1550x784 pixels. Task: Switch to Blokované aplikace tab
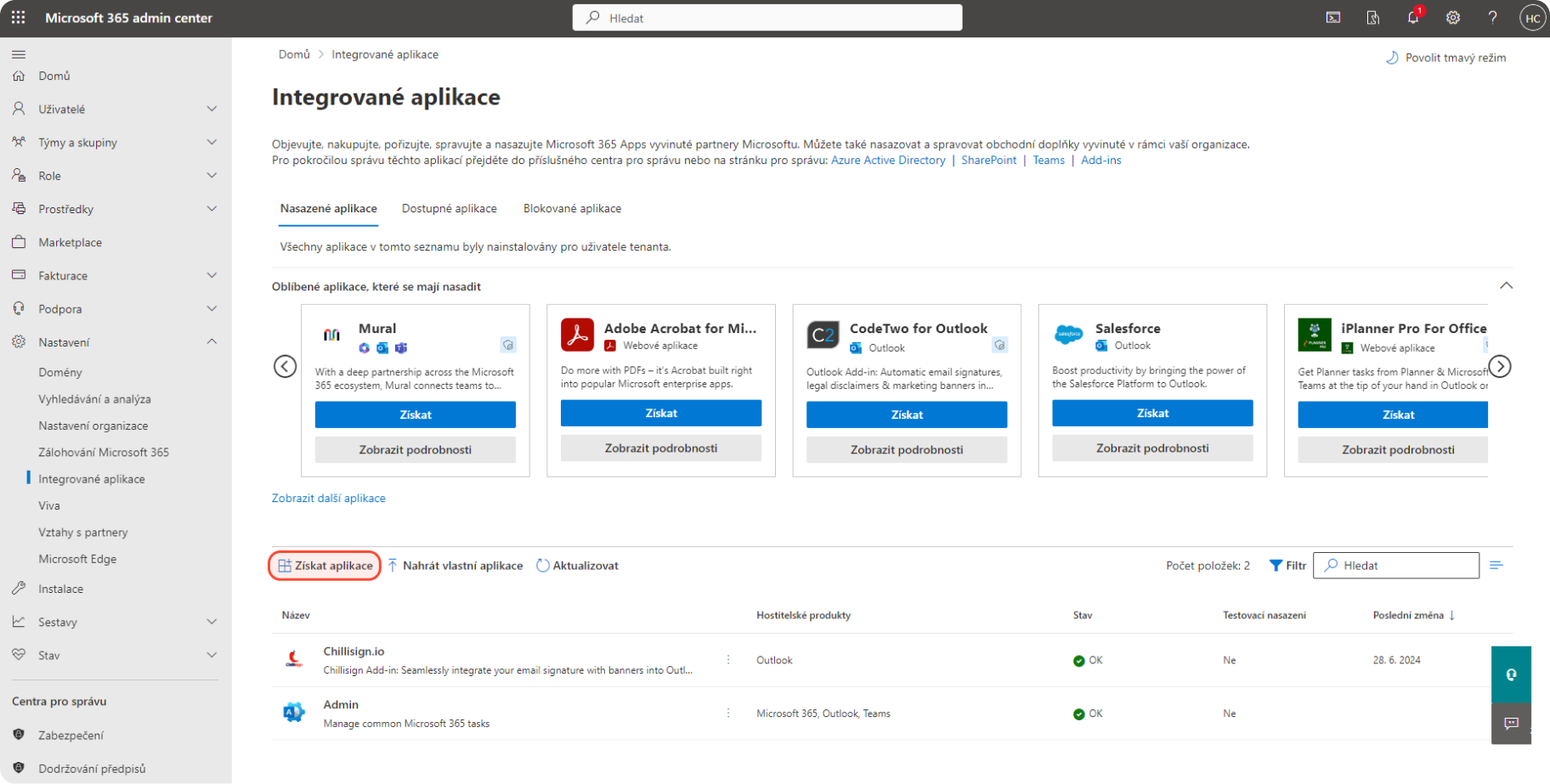tap(572, 208)
